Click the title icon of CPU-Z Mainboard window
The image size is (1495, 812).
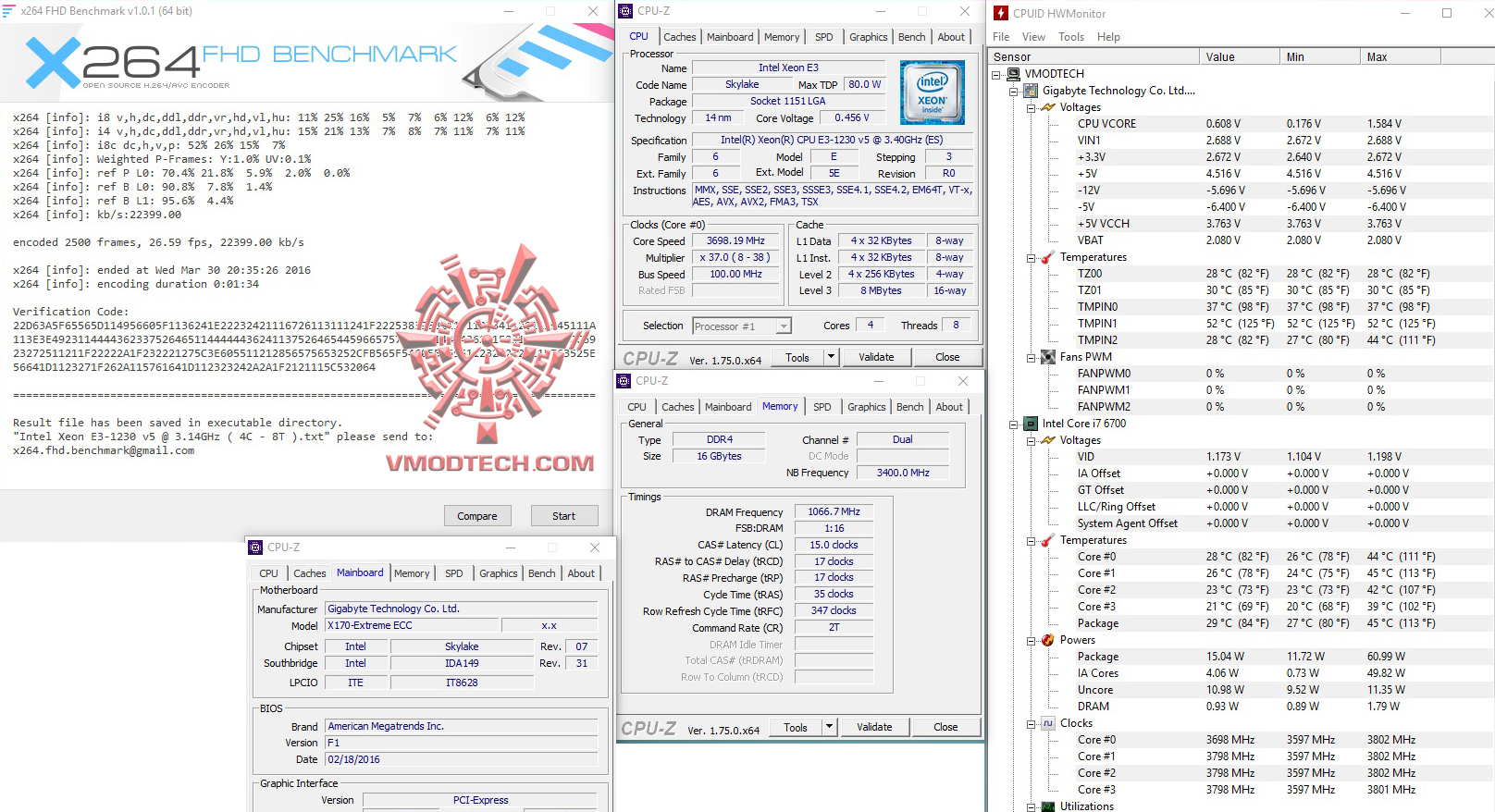point(255,547)
